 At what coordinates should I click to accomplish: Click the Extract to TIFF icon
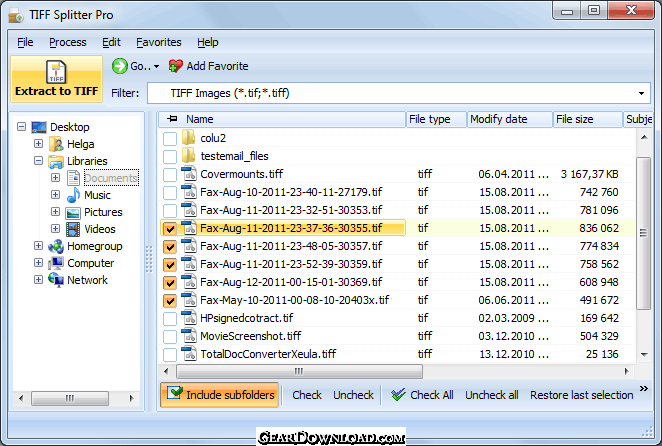point(56,72)
